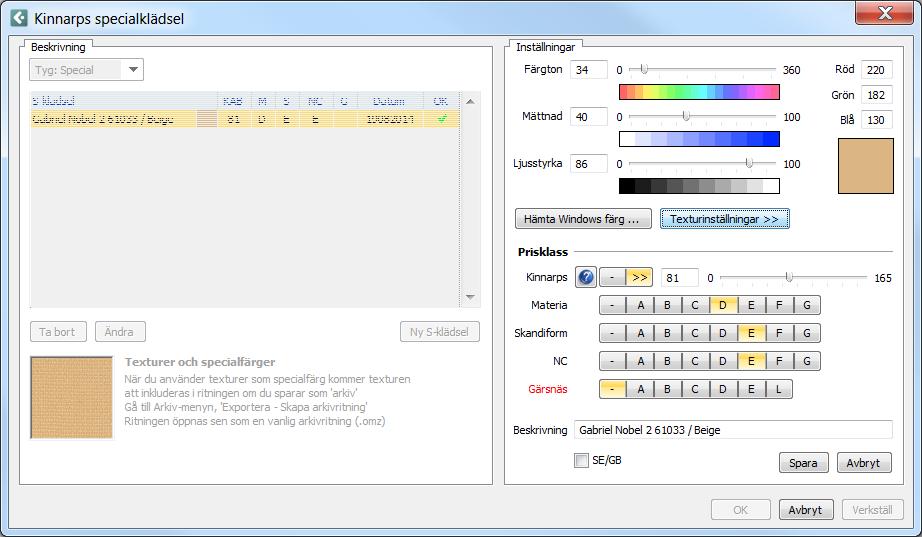Viewport: 922px width, 537px height.
Task: Select NC price class G
Action: [x=807, y=361]
